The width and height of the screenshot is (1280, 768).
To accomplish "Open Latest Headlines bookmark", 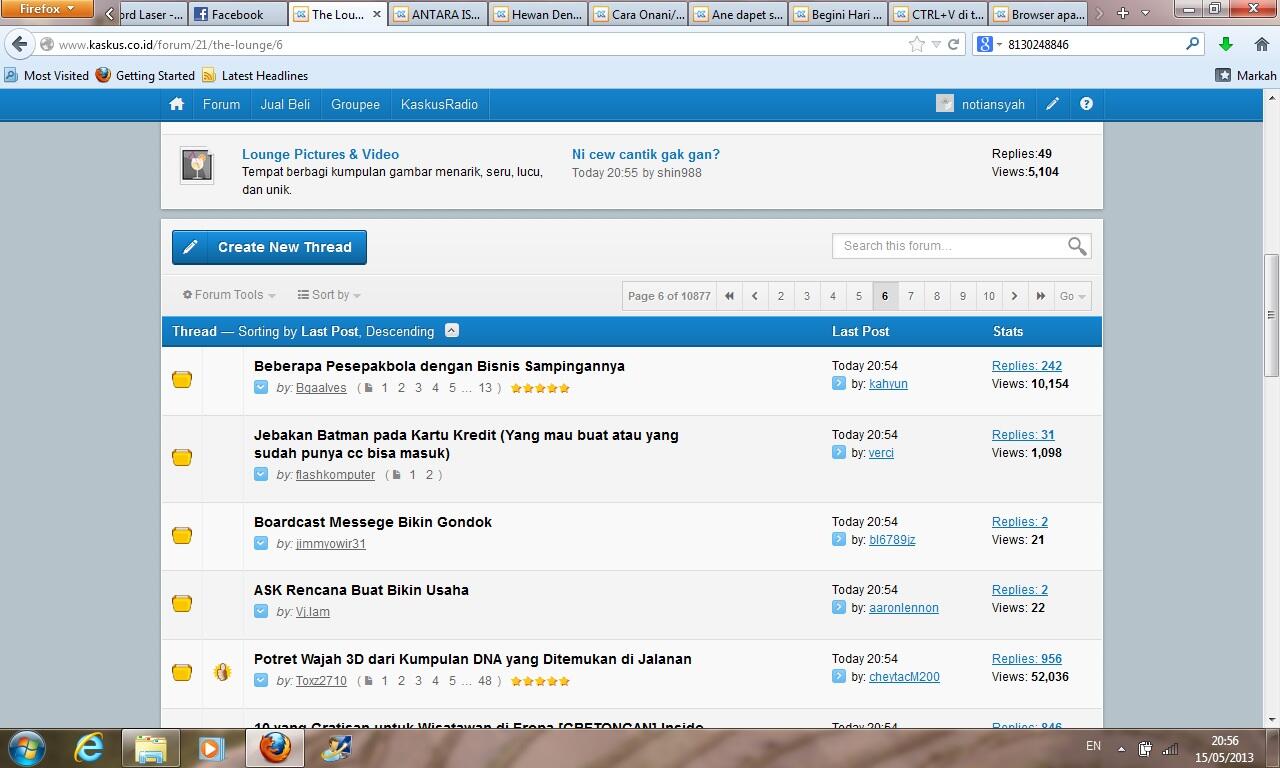I will (x=255, y=75).
